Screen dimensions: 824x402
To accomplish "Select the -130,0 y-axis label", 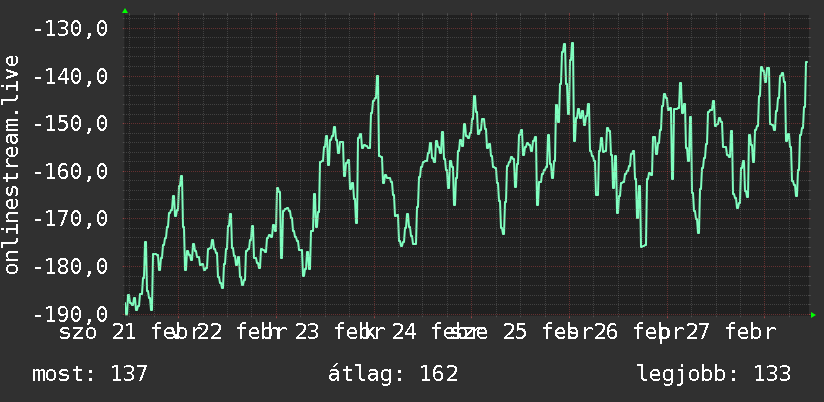I will 70,28.
